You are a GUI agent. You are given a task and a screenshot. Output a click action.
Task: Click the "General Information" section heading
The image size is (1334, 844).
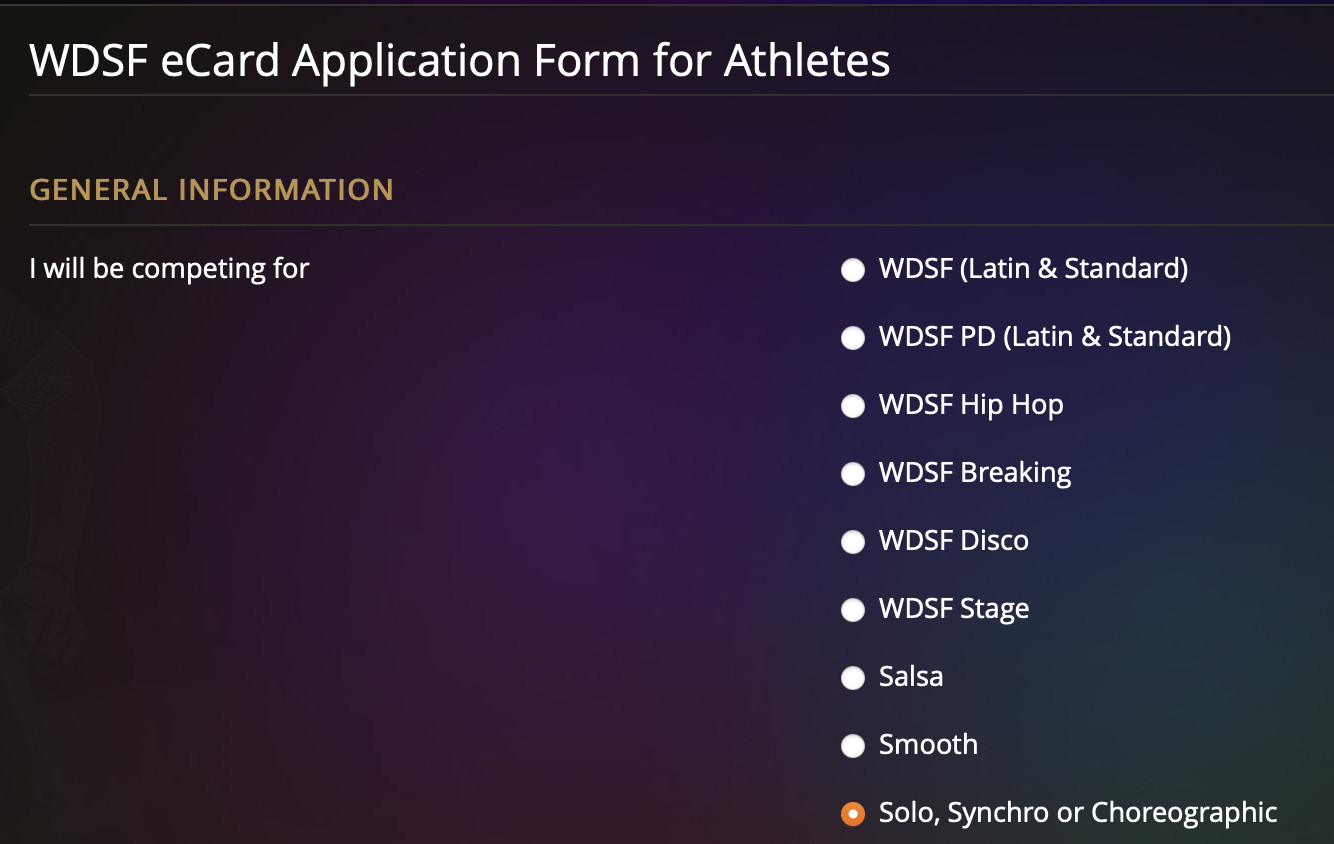coord(211,190)
